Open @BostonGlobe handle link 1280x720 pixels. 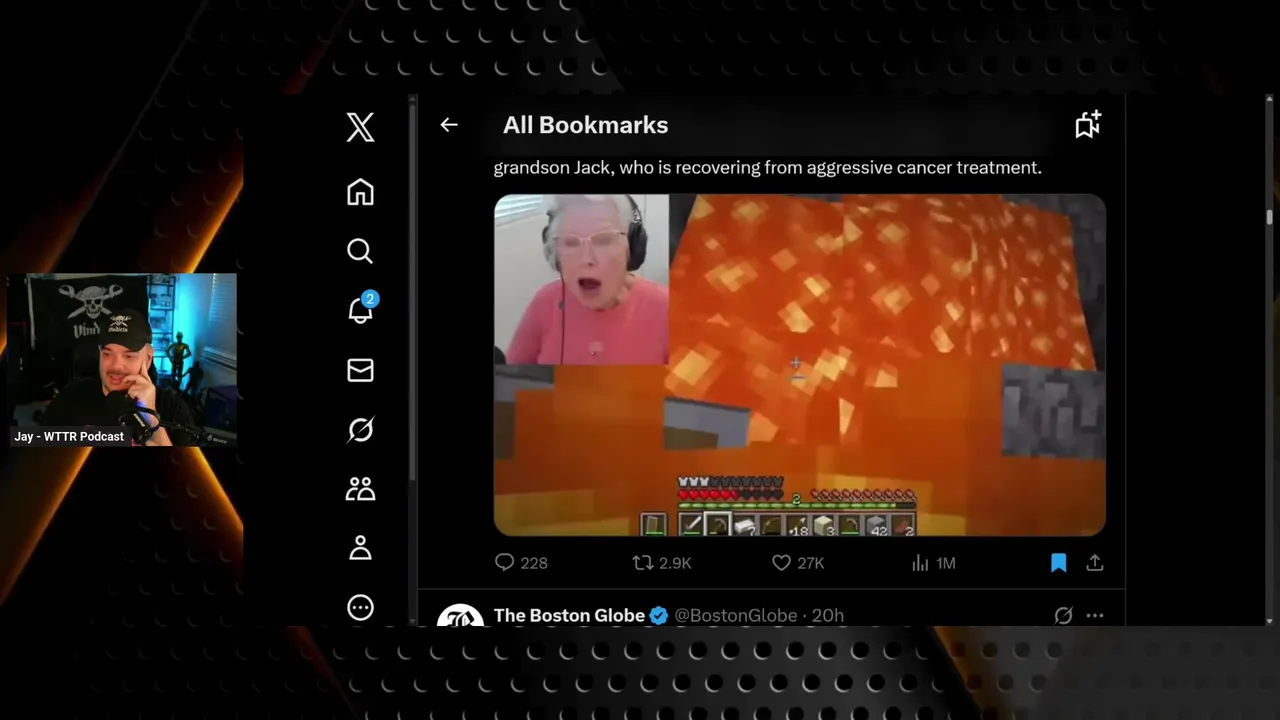pyautogui.click(x=736, y=616)
